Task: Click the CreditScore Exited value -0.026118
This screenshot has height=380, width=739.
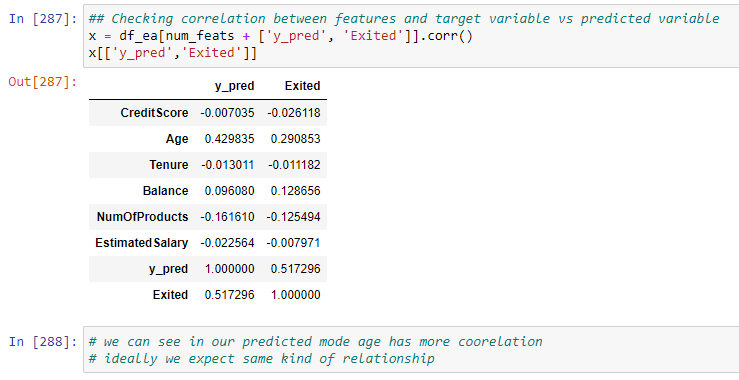Action: tap(294, 113)
